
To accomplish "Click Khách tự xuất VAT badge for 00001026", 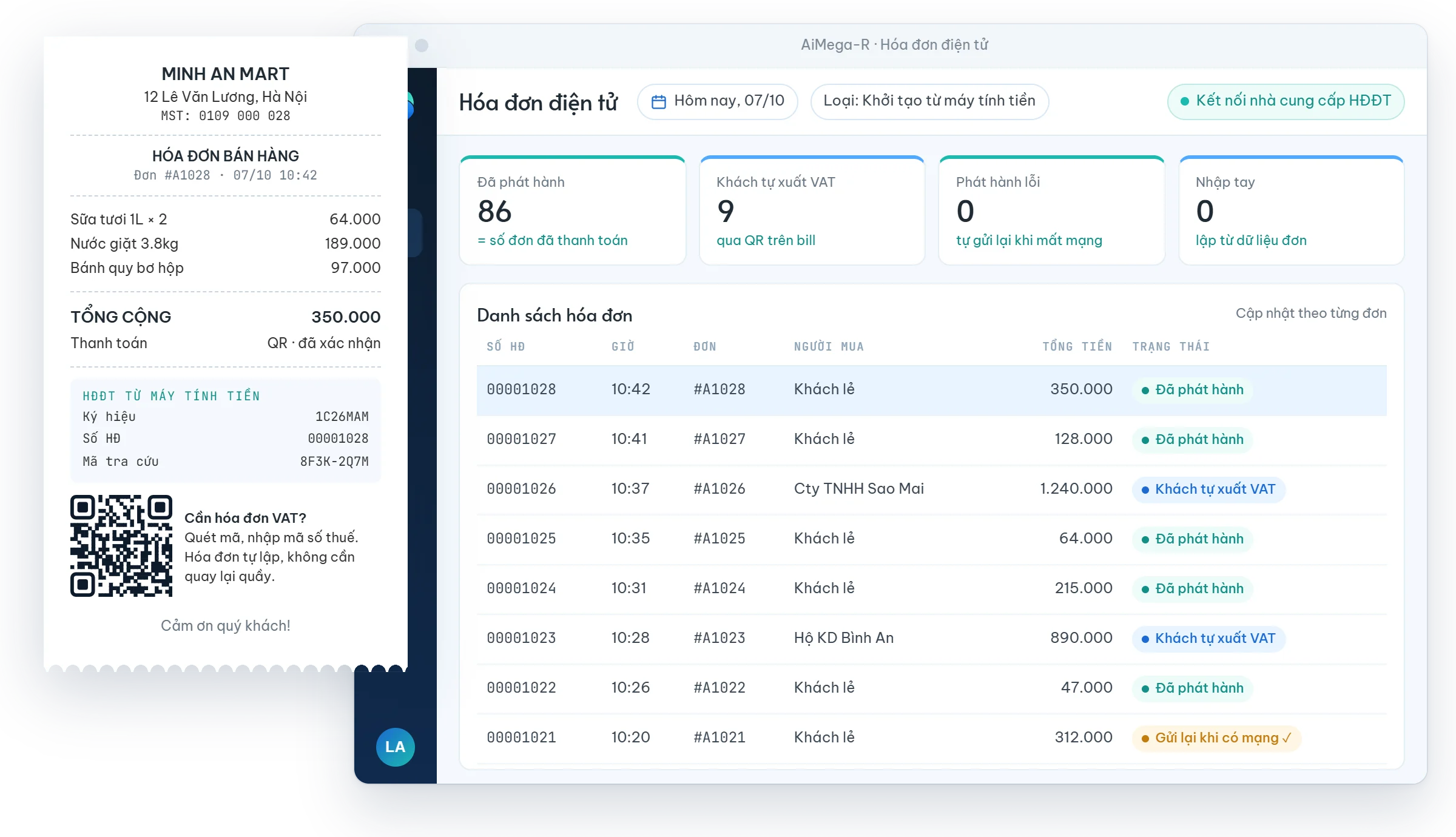I will (1208, 489).
